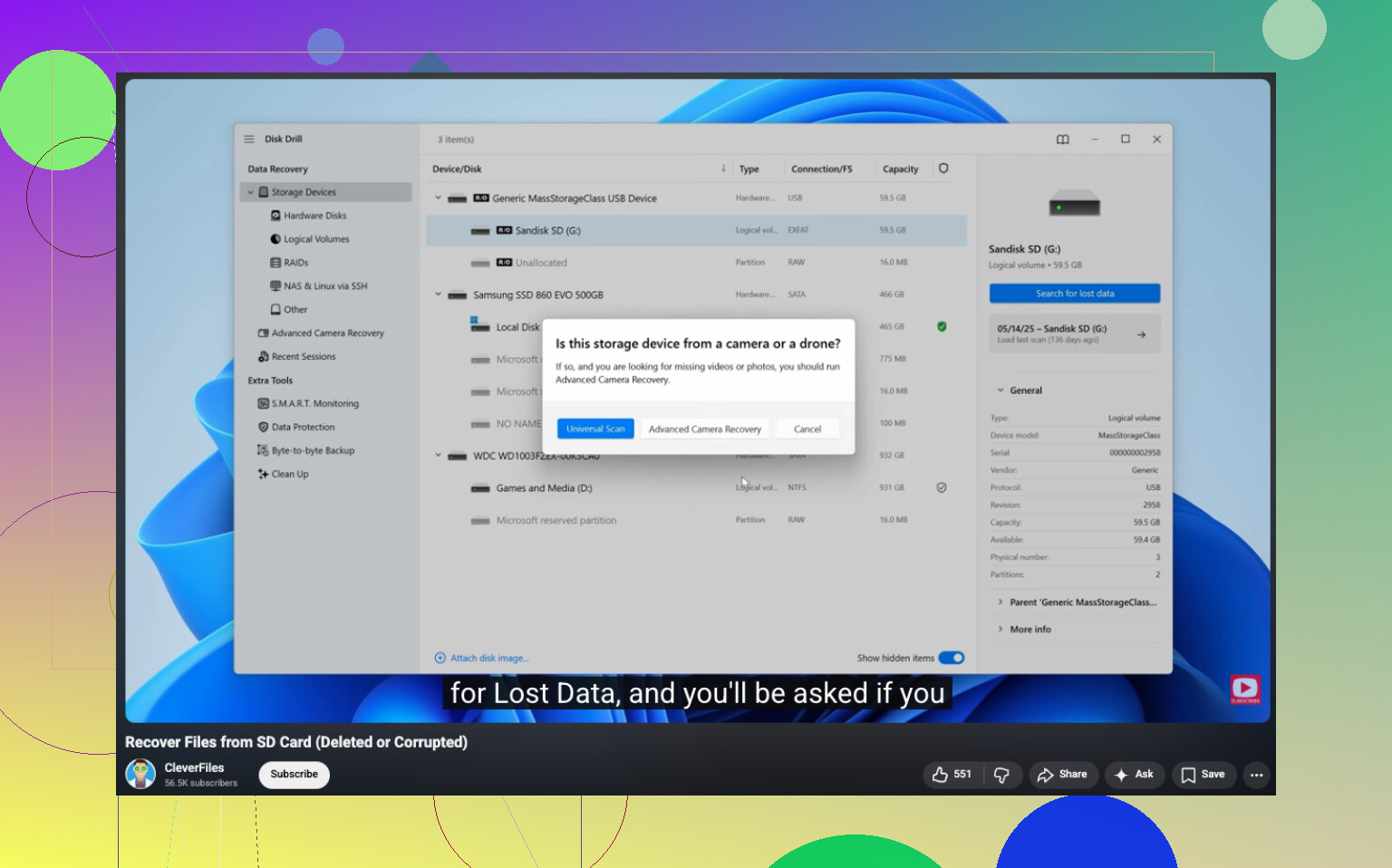Open CleverFiles channel avatar
Viewport: 1392px width, 868px height.
click(140, 774)
